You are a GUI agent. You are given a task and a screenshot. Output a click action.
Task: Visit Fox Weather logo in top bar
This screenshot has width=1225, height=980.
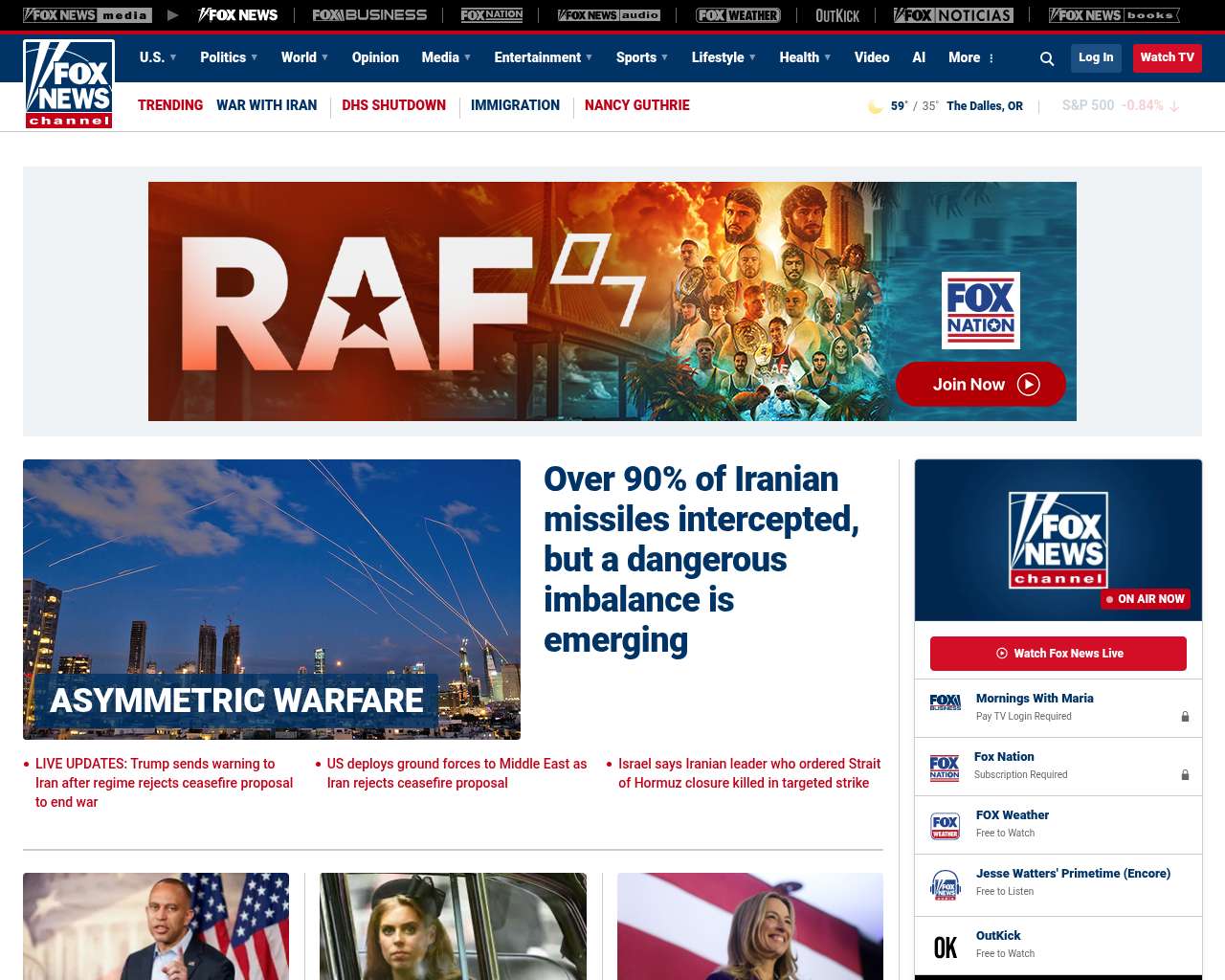pos(738,15)
